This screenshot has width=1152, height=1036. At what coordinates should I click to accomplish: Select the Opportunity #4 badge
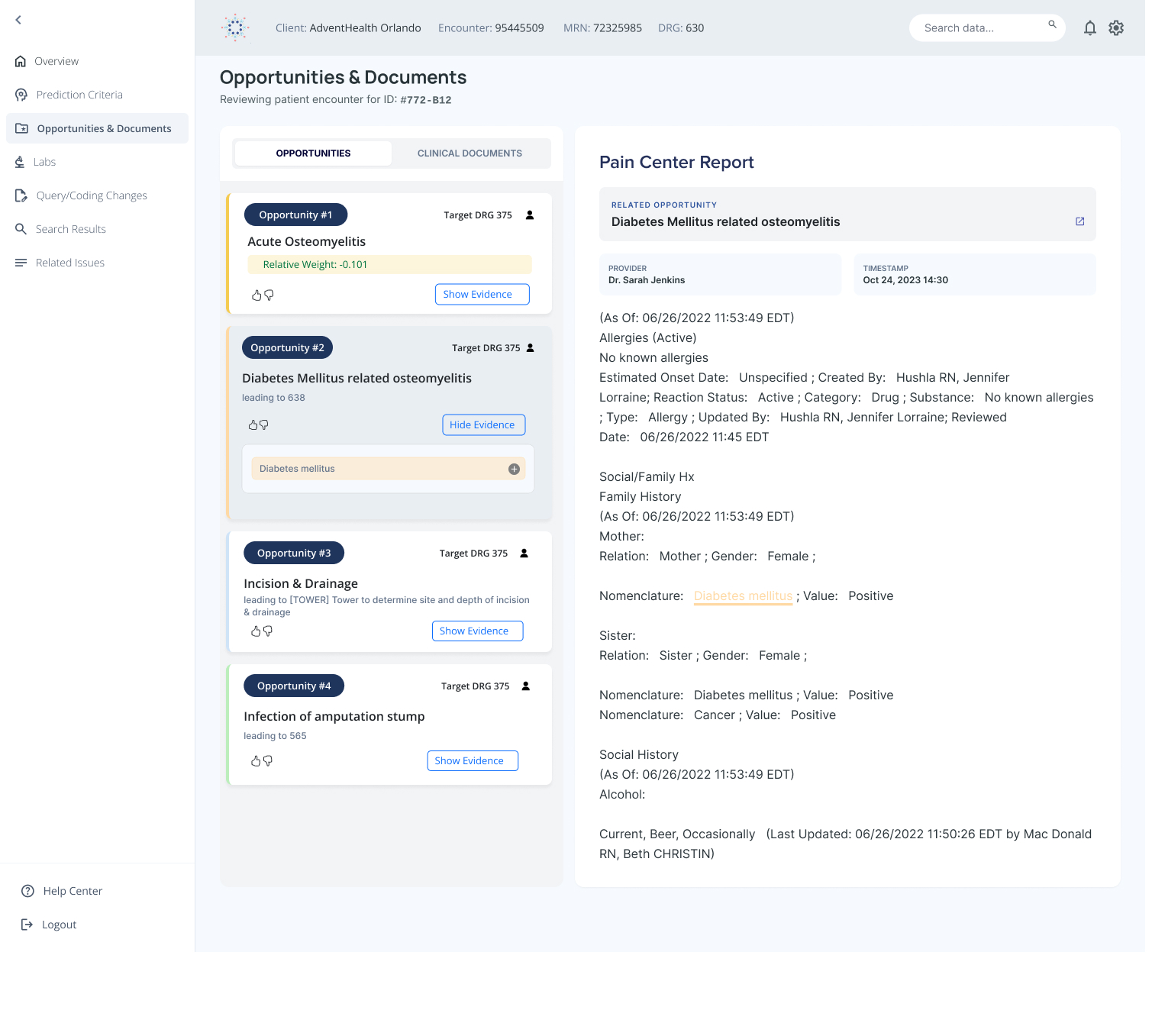pyautogui.click(x=294, y=686)
